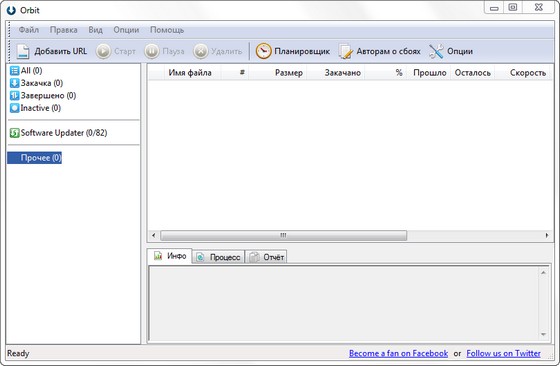Image resolution: width=560 pixels, height=366 pixels.
Task: Click the Добавить URL document icon
Action: tap(23, 51)
